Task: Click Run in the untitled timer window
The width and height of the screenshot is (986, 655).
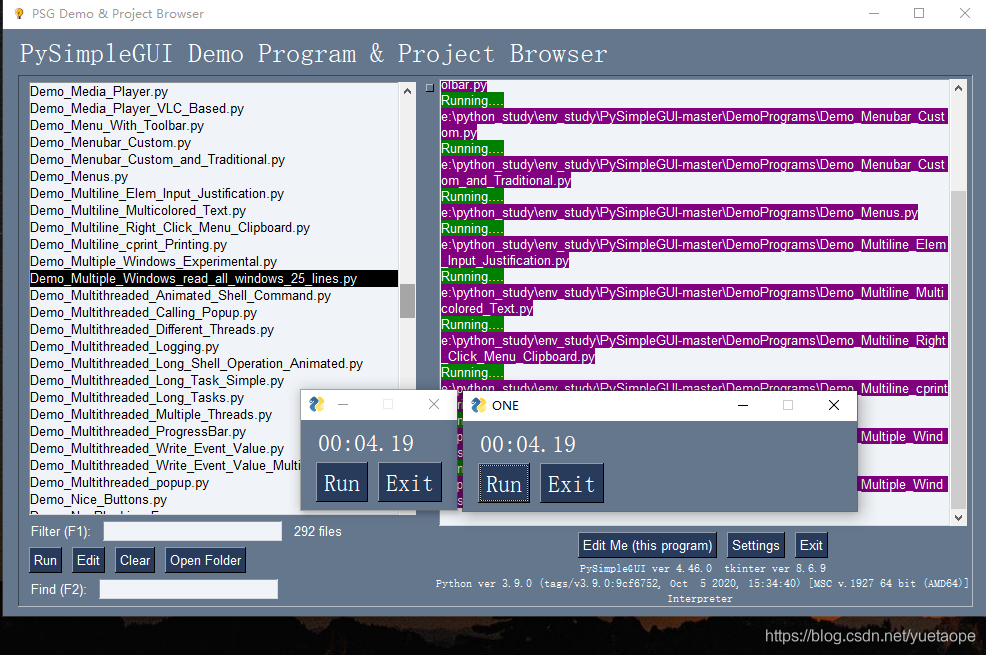Action: point(341,483)
